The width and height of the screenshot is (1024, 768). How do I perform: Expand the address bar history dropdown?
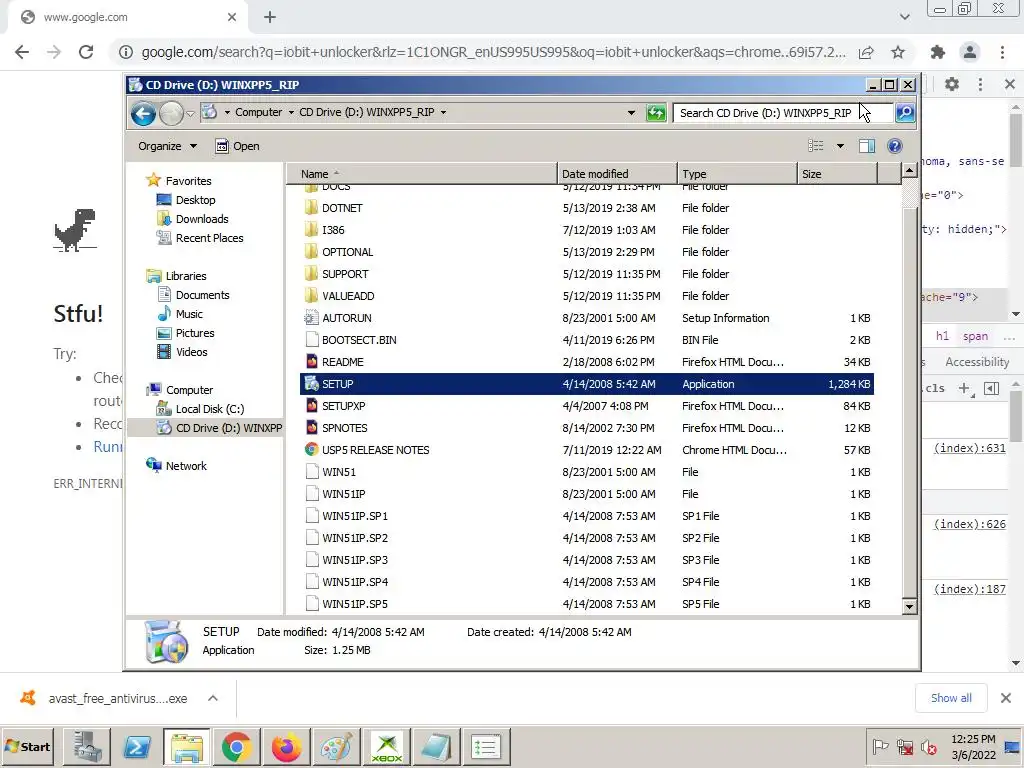(x=631, y=113)
